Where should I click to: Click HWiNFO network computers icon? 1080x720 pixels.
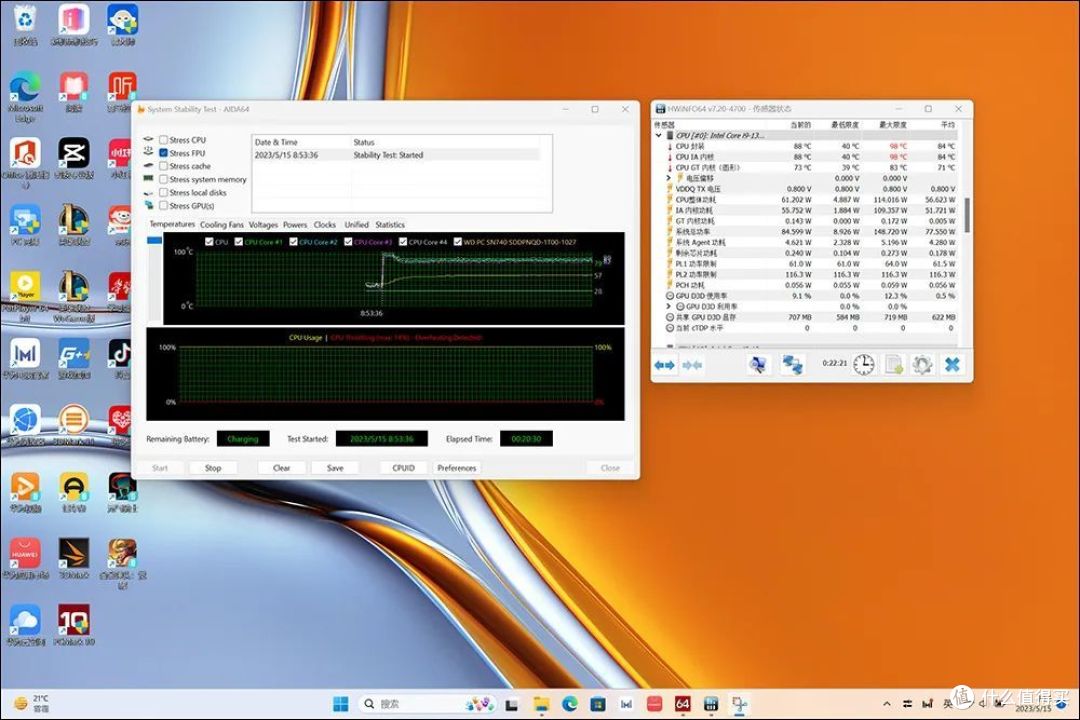point(792,364)
